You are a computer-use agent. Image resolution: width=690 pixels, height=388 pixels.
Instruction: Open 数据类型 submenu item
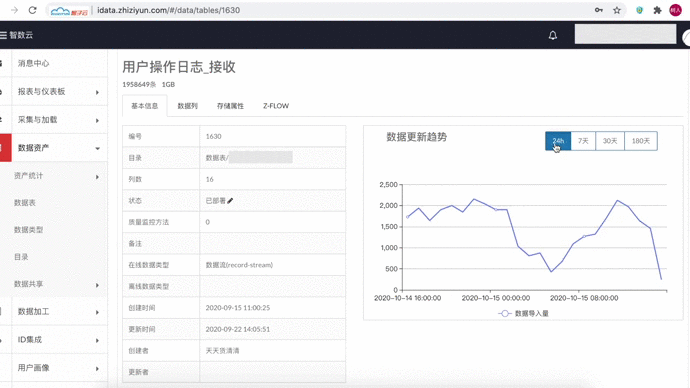point(29,230)
